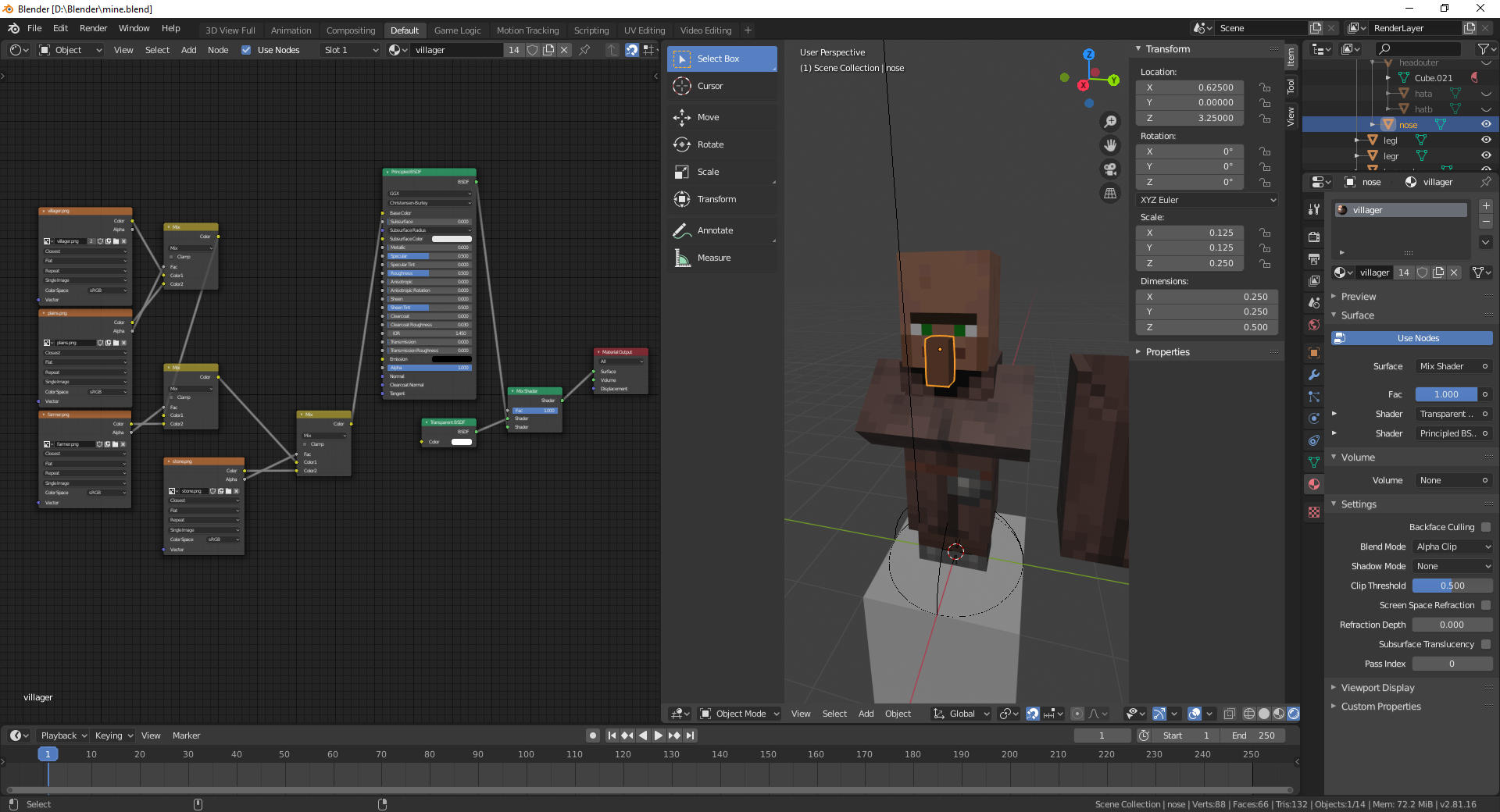1500x812 pixels.
Task: Click the Use Nodes button in Surface panel
Action: point(1412,338)
